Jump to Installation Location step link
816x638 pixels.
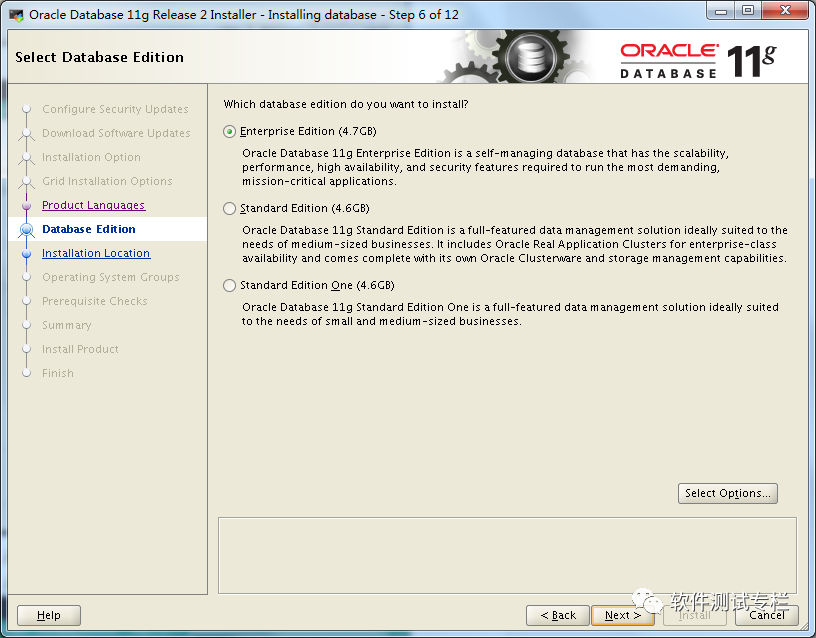[96, 253]
